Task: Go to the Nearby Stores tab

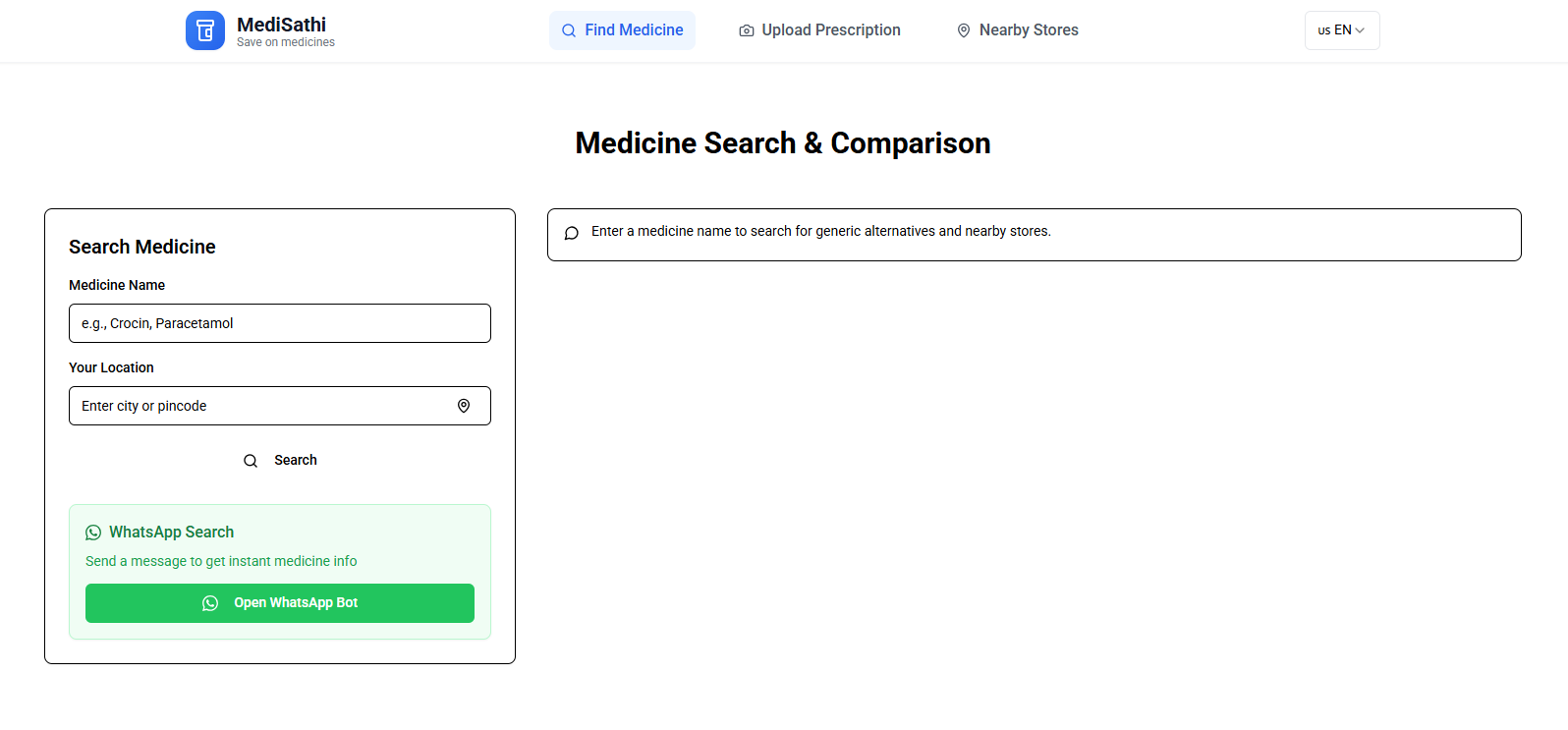Action: tap(1017, 30)
